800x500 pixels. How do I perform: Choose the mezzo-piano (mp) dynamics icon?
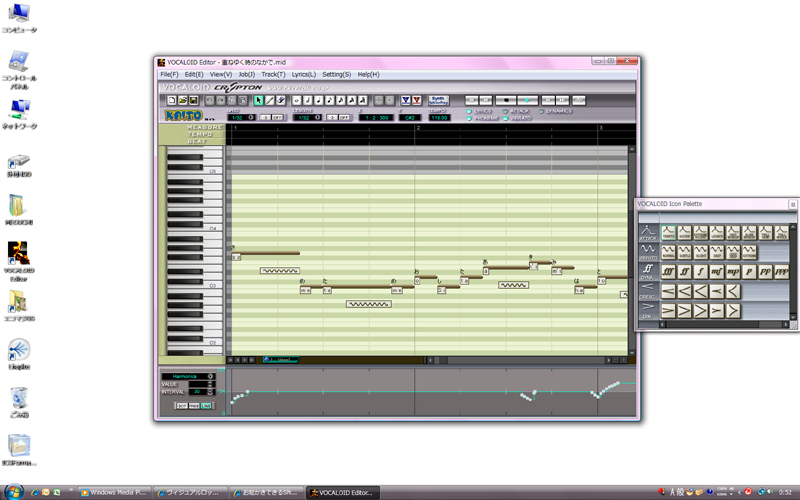pos(732,270)
